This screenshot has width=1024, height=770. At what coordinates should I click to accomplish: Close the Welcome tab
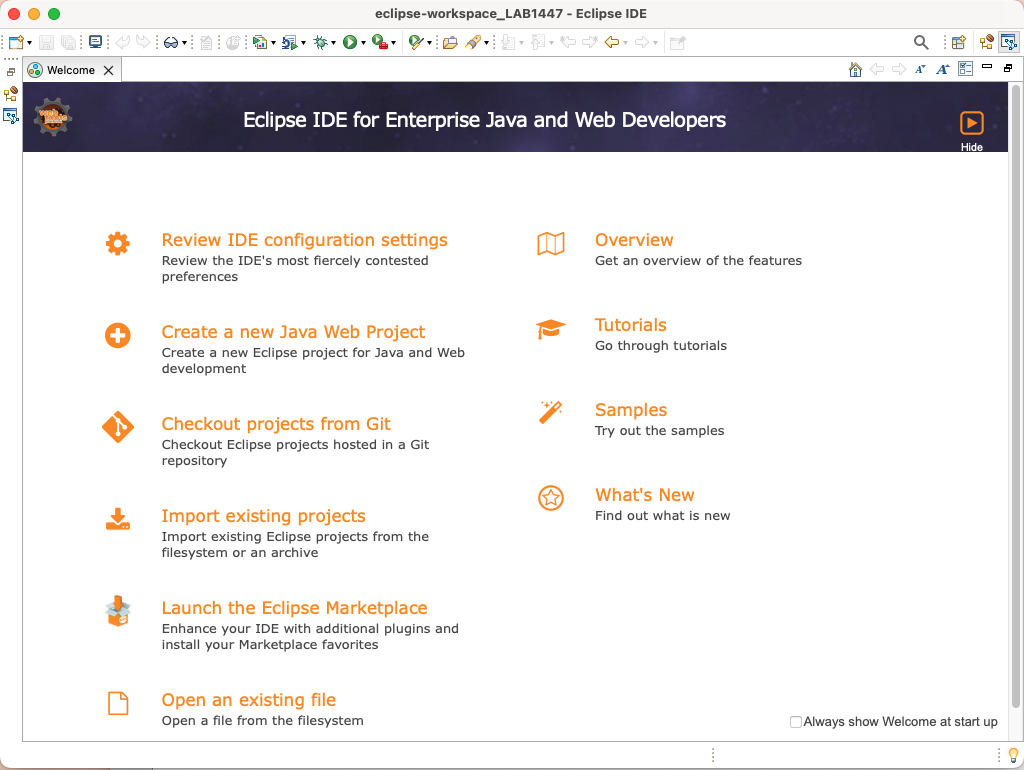tap(108, 70)
